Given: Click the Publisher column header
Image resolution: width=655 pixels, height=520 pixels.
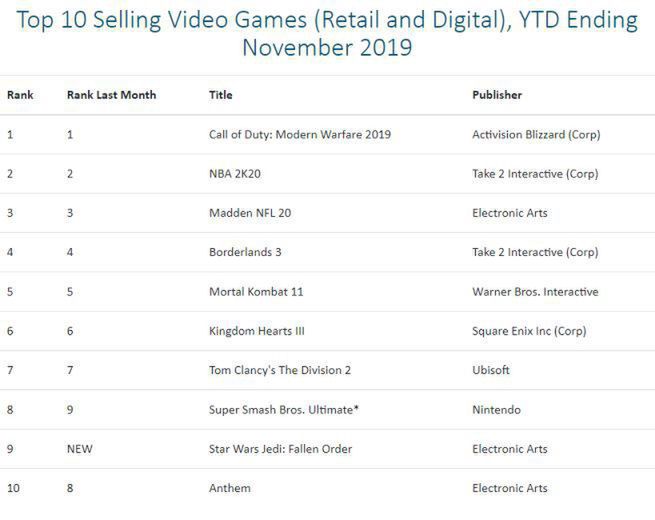Looking at the screenshot, I should coord(497,95).
